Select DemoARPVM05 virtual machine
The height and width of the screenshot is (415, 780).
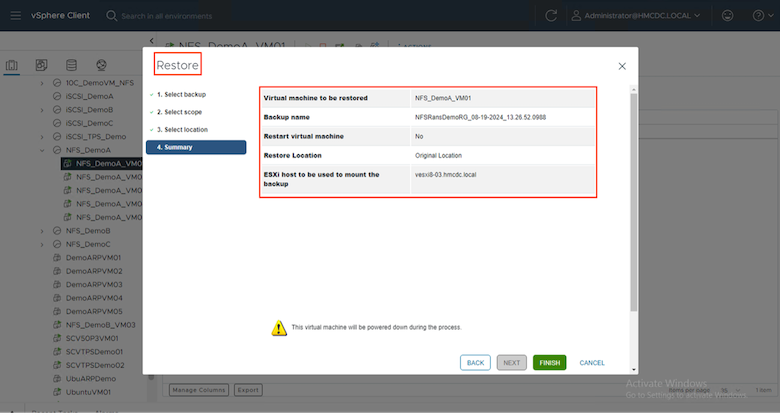(x=94, y=311)
